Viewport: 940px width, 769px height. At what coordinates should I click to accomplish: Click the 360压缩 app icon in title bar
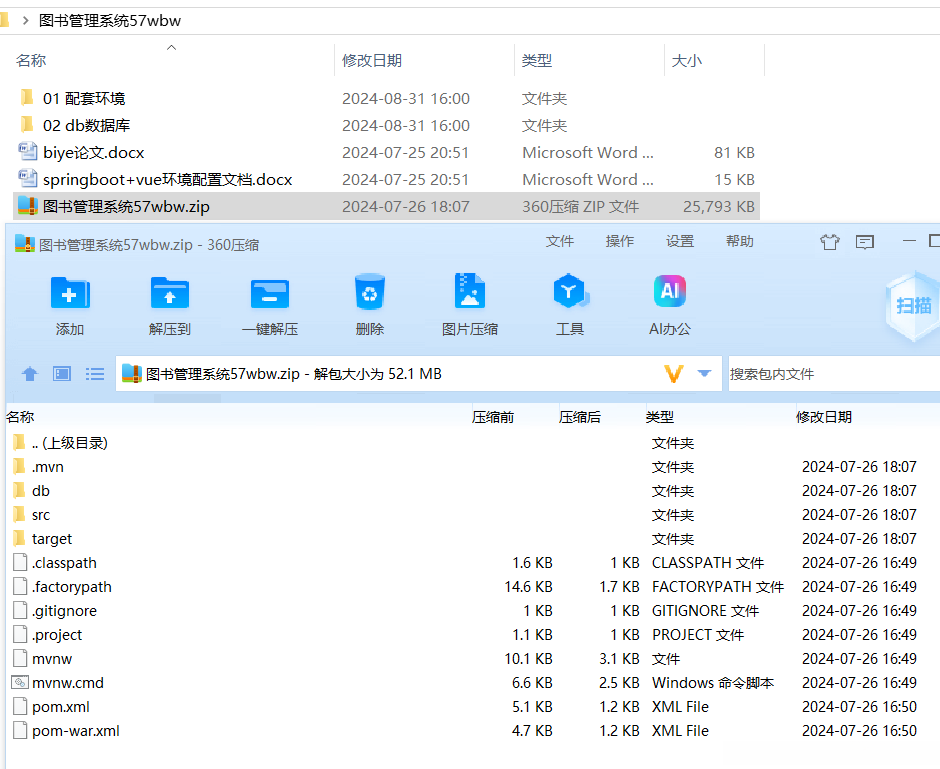[25, 243]
